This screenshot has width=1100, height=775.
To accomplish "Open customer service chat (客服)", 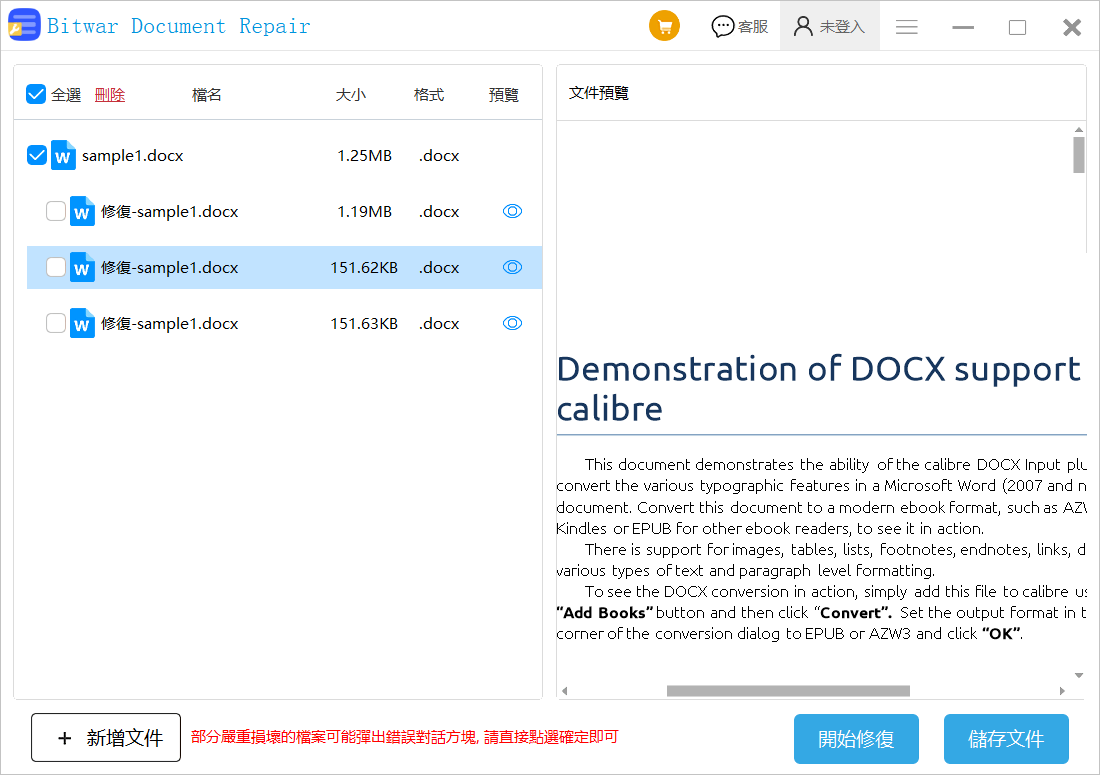I will tap(739, 27).
